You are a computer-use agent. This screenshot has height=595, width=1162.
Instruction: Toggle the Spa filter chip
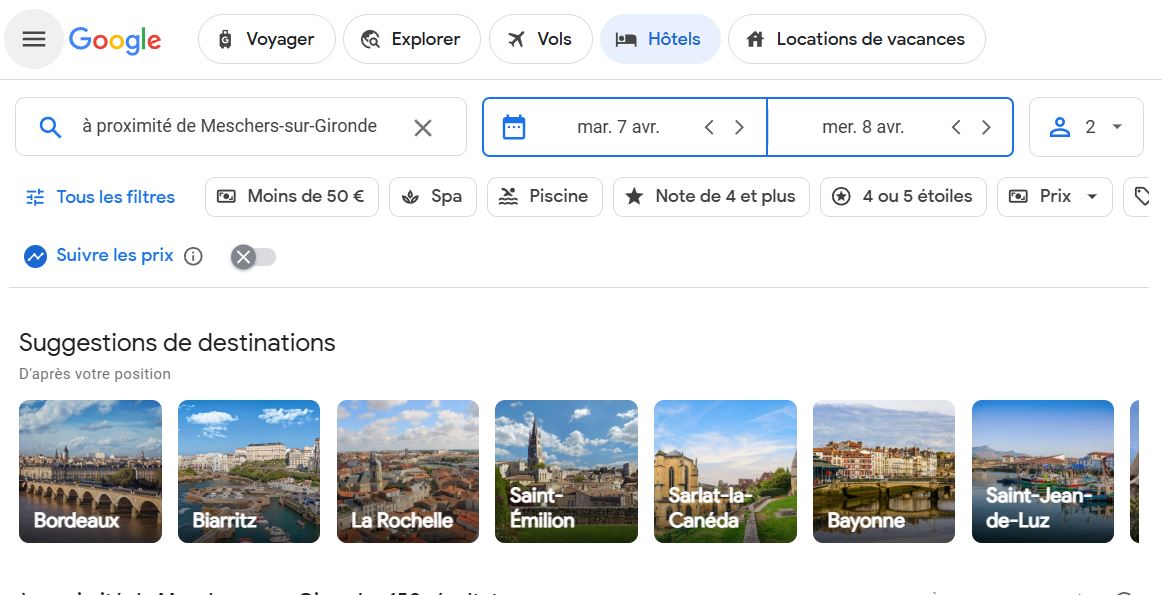(x=432, y=197)
